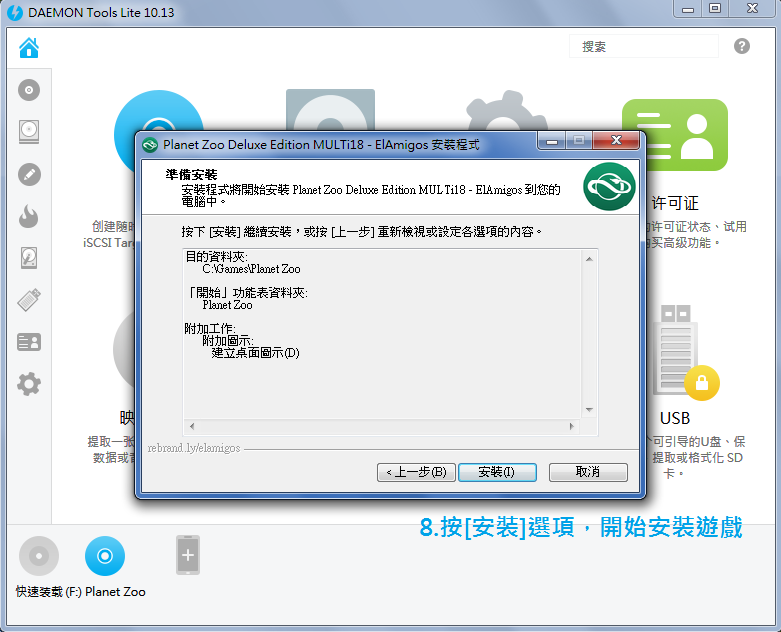This screenshot has height=632, width=781.
Task: Click the gray gear tile in background
Action: (x=507, y=112)
